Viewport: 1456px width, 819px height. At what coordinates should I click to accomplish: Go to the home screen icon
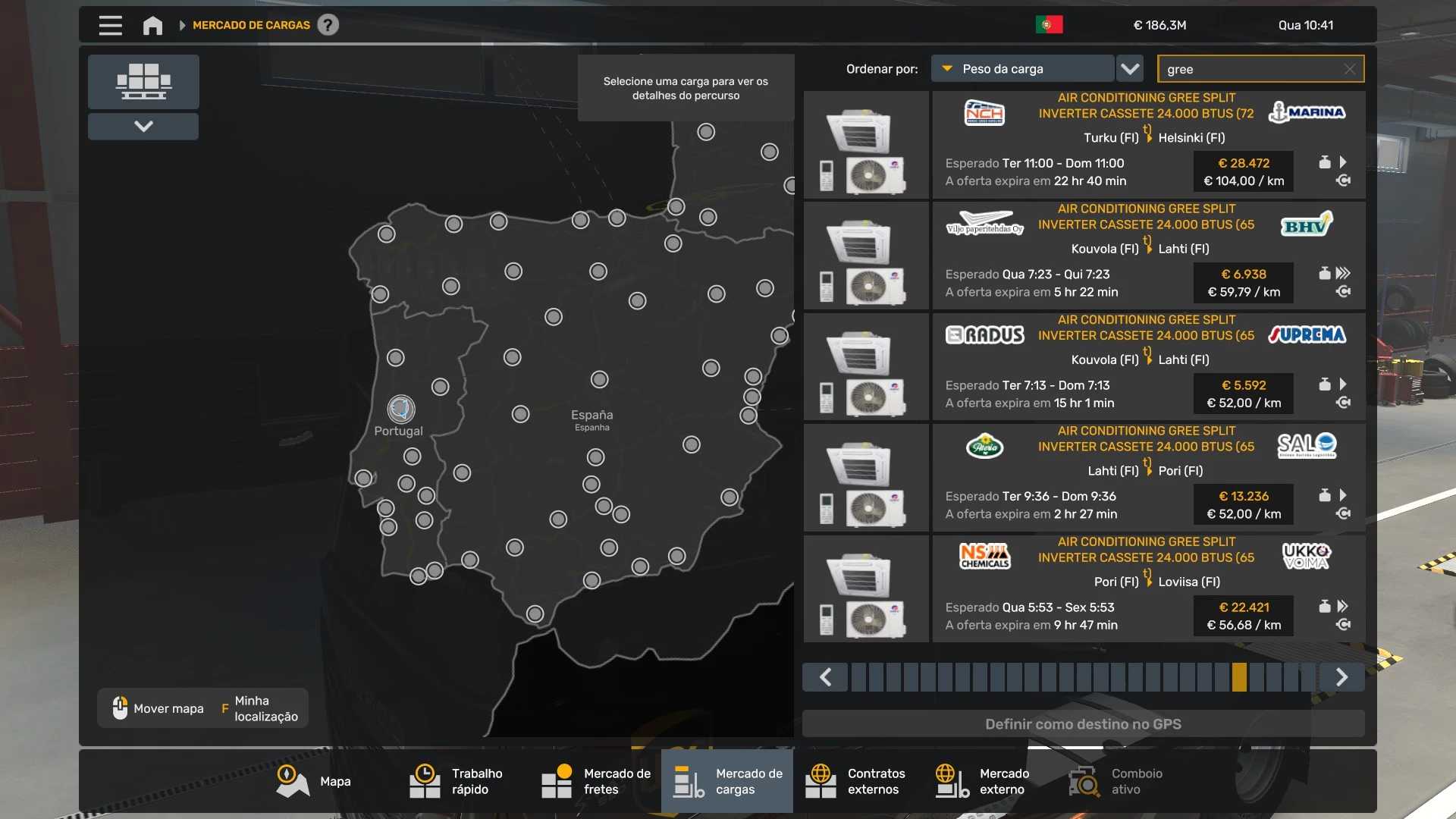click(152, 25)
